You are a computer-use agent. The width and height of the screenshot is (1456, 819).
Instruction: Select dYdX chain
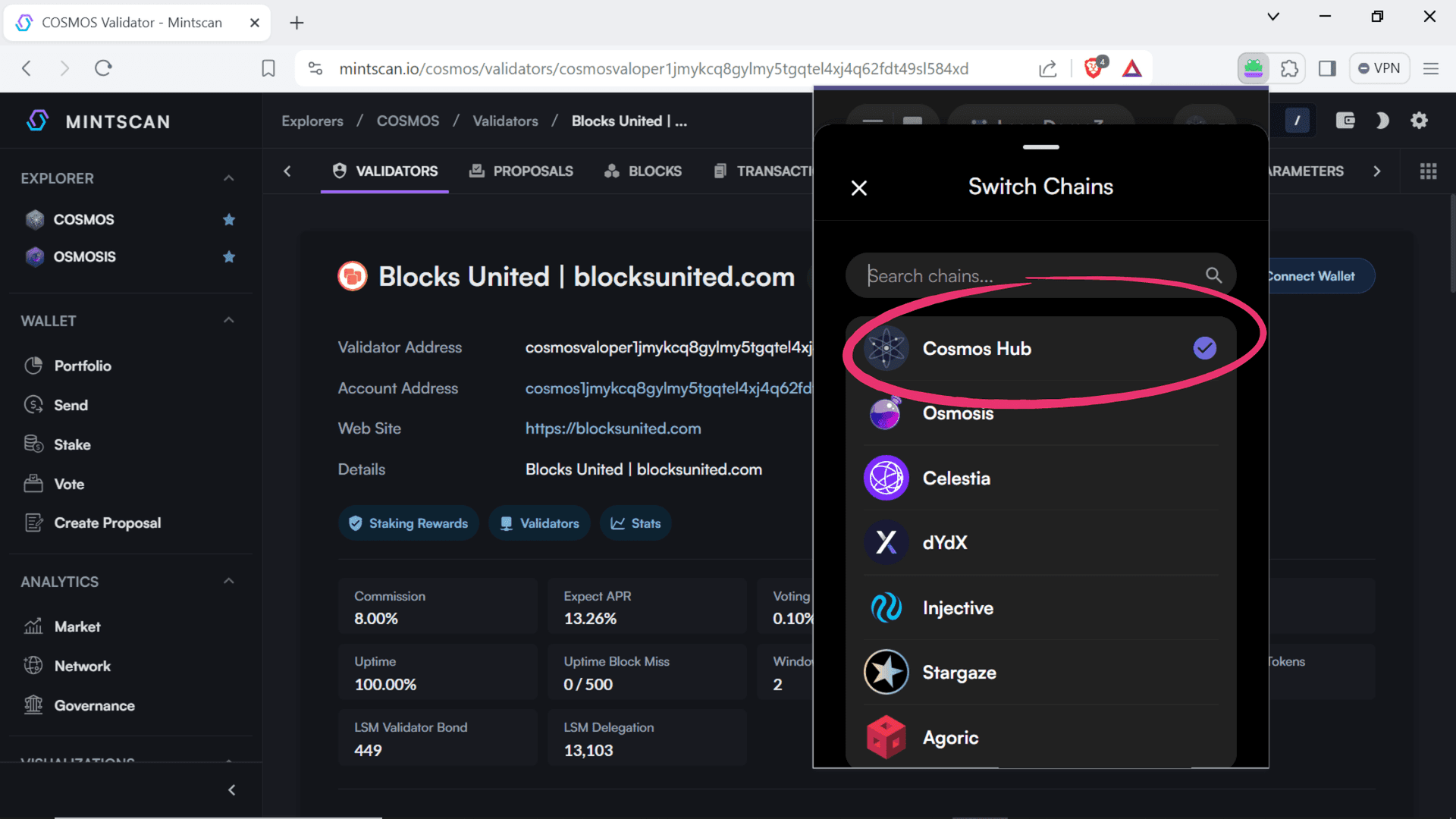1040,543
